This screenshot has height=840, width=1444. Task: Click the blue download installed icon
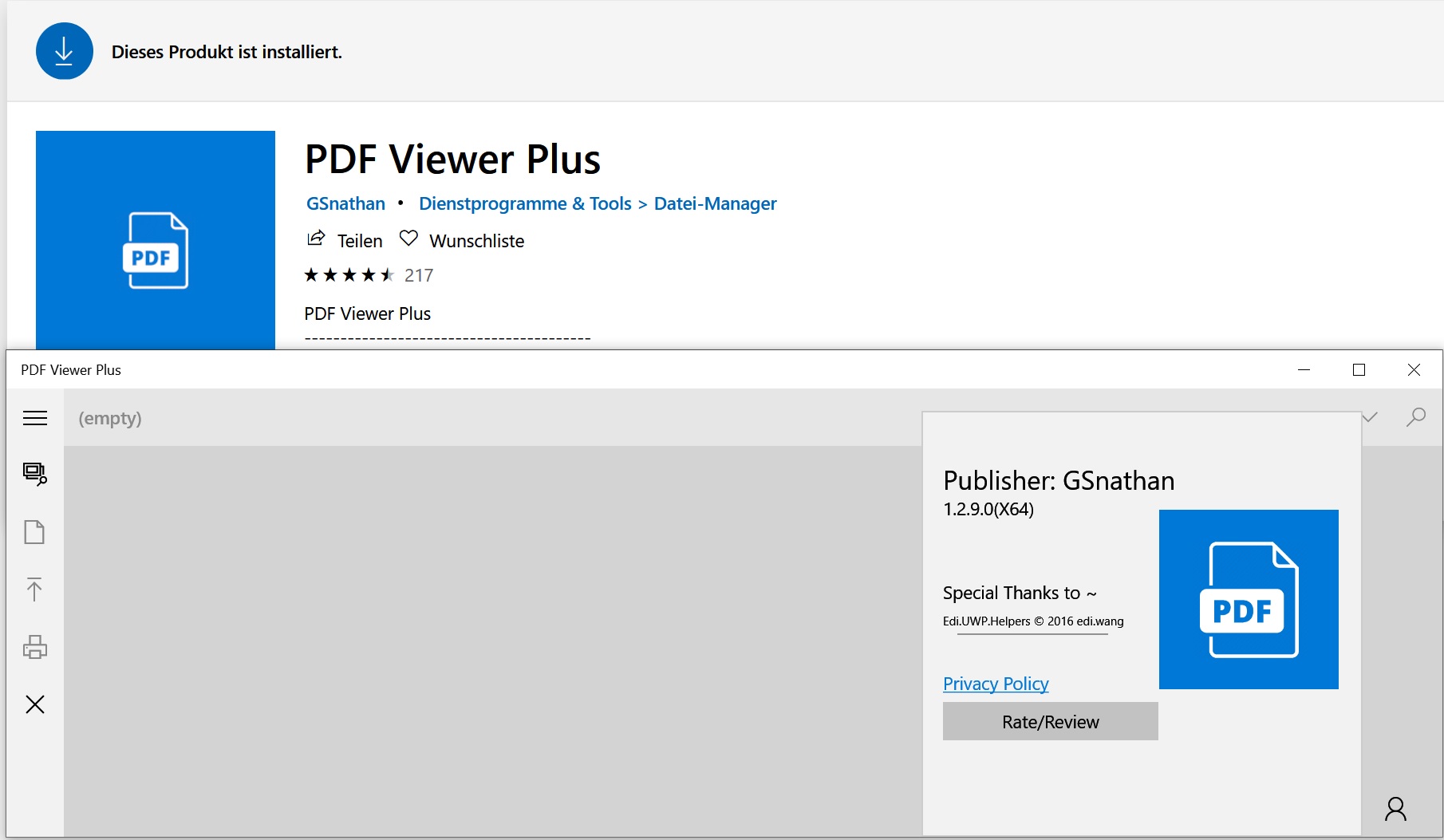click(65, 51)
